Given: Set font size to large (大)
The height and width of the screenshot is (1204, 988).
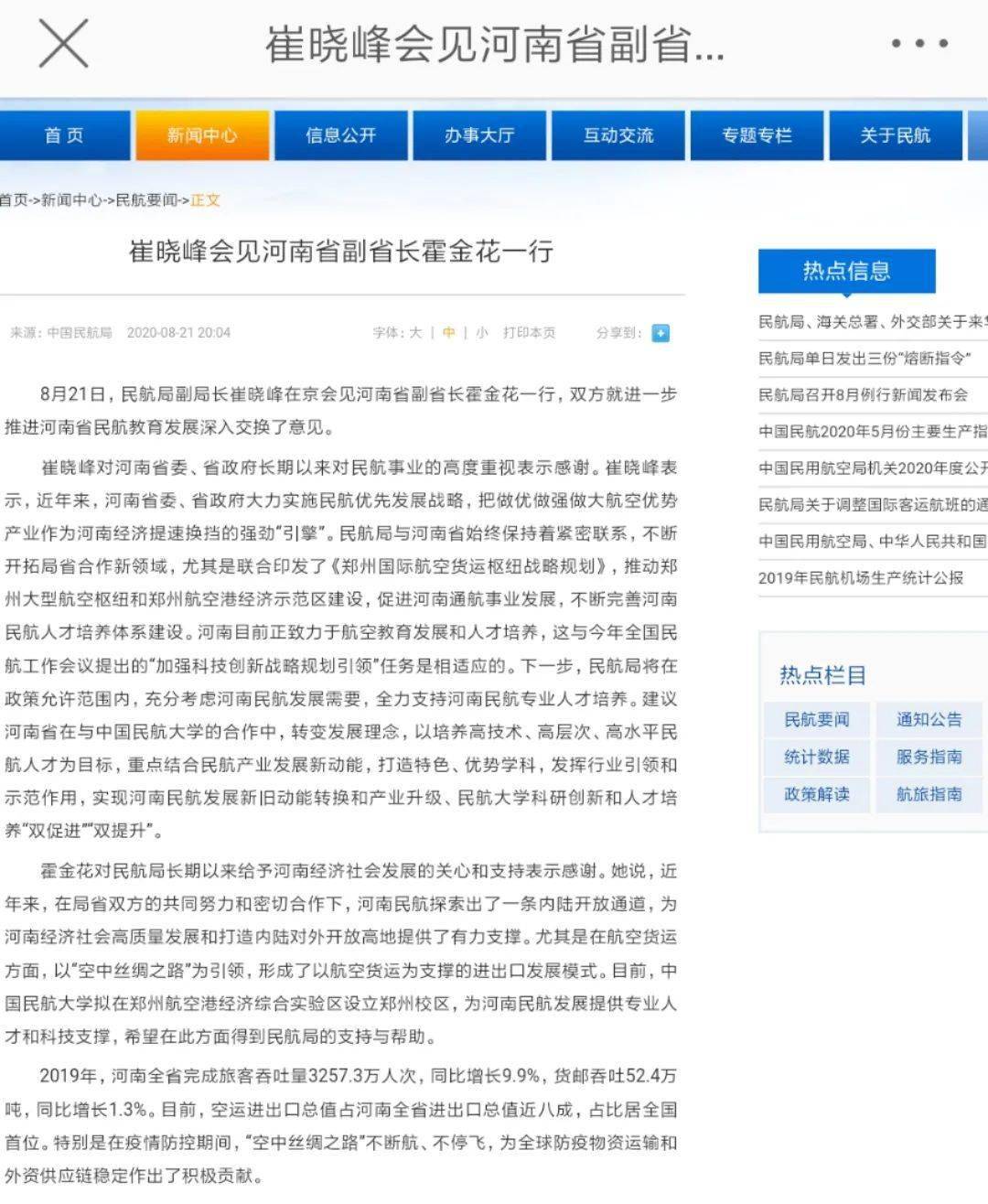Looking at the screenshot, I should coord(415,333).
